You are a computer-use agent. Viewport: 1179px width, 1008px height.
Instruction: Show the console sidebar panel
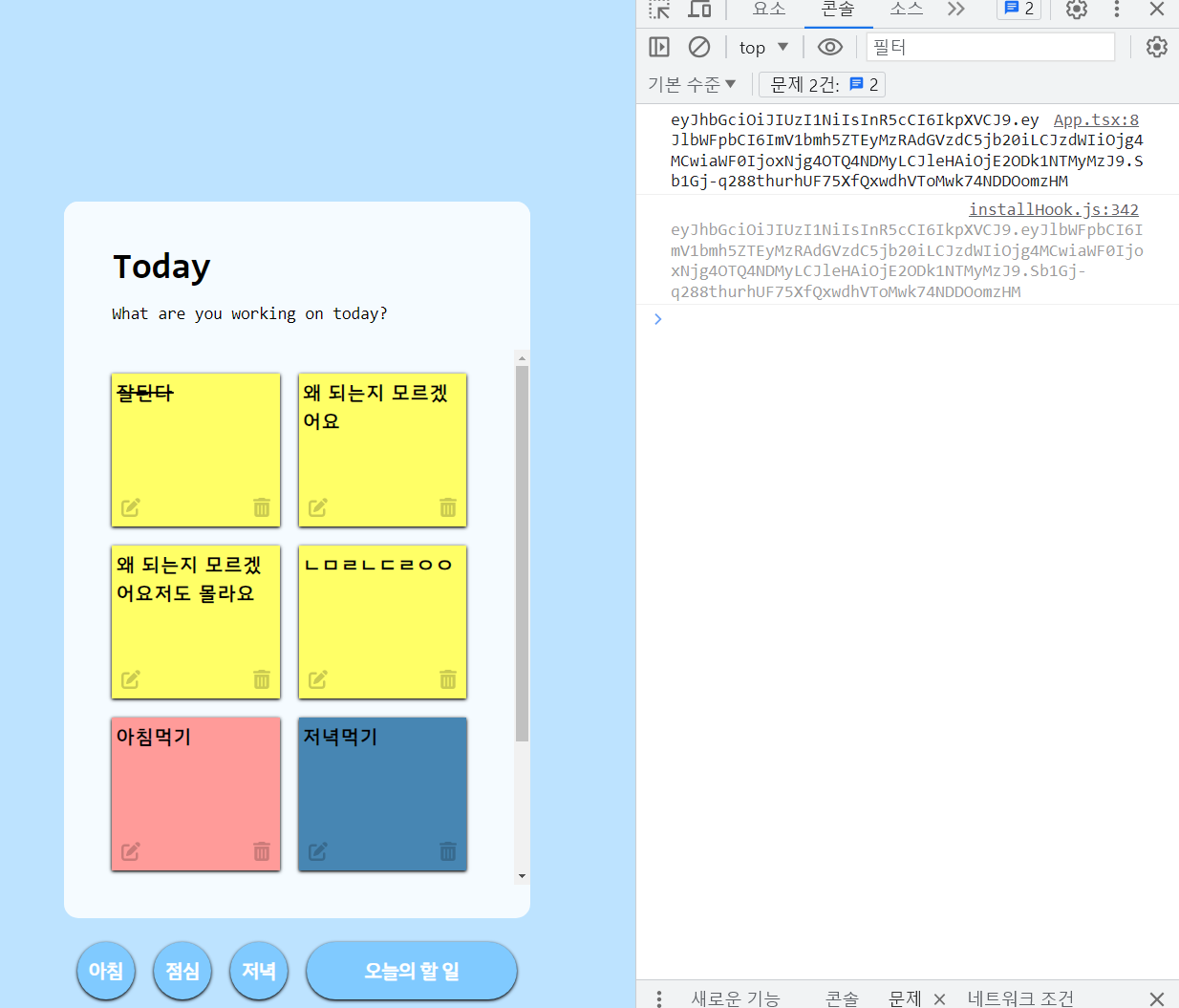[659, 47]
